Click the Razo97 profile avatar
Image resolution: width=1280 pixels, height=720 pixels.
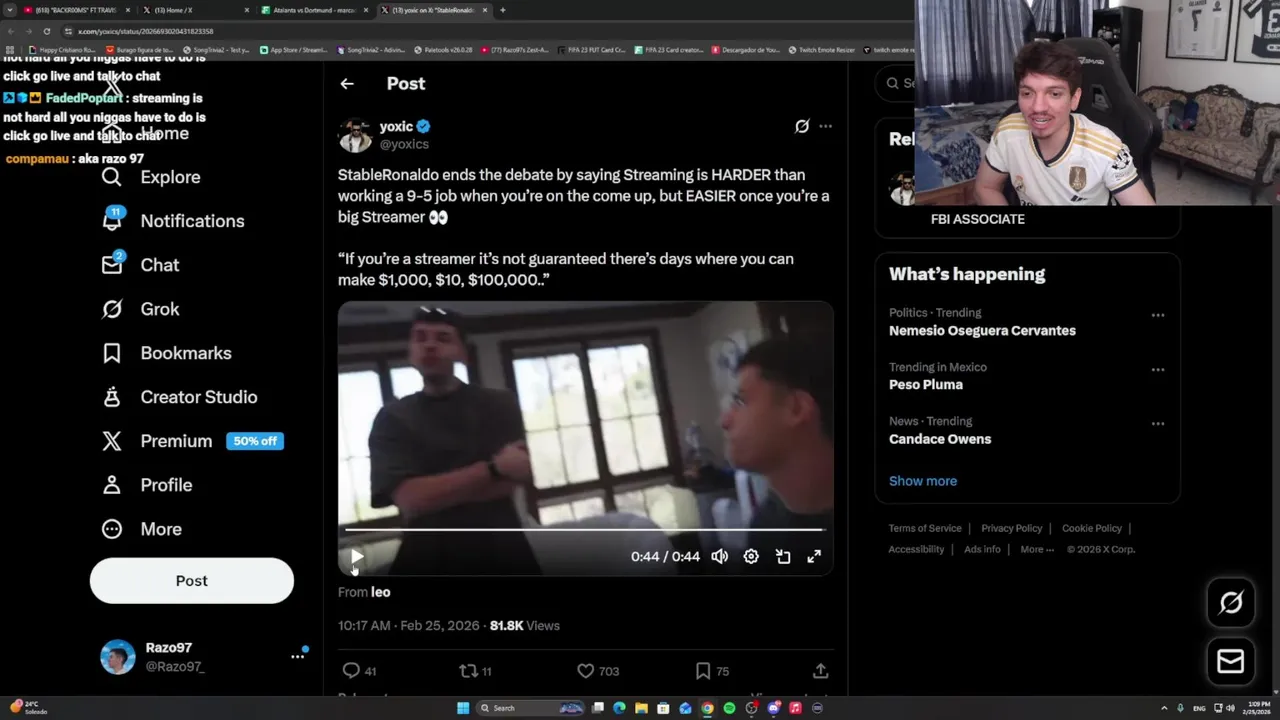pyautogui.click(x=117, y=657)
